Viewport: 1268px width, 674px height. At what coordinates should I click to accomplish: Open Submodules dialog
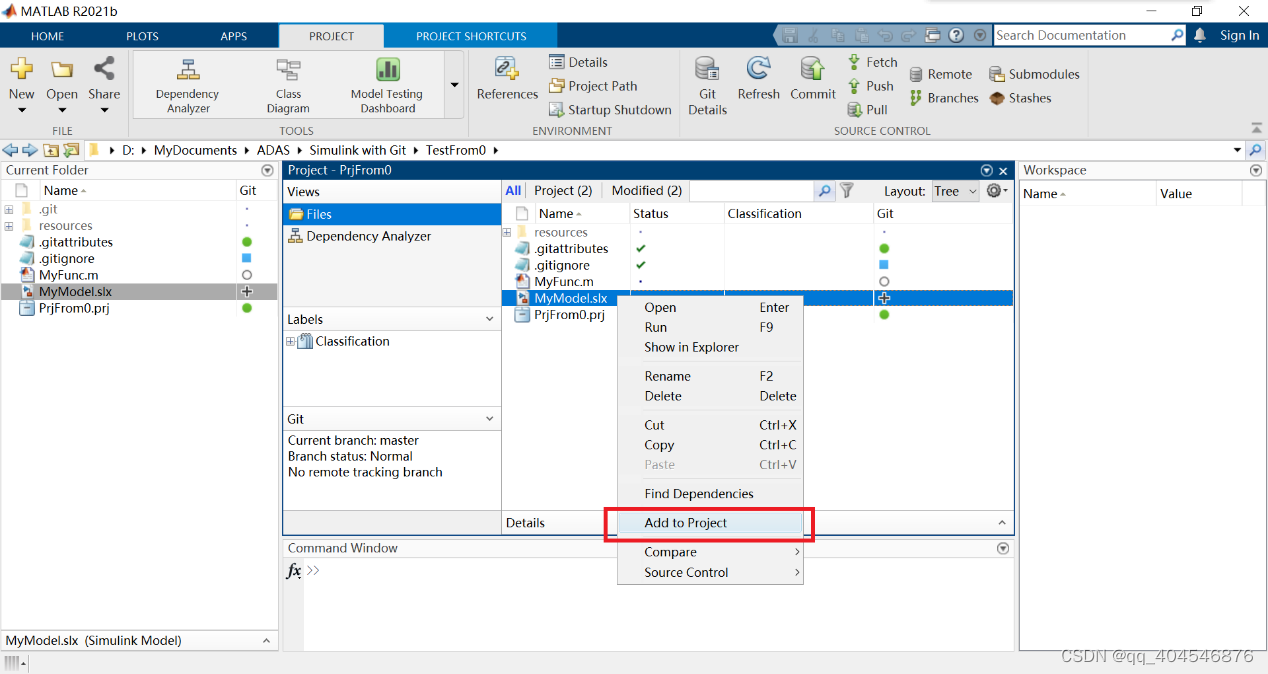point(1034,74)
